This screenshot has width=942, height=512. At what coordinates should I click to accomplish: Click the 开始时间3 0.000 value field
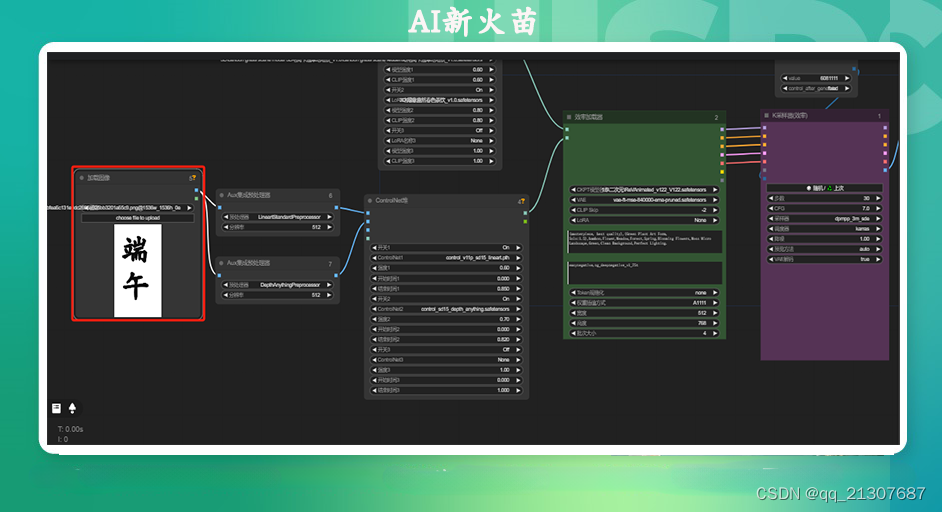(446, 380)
